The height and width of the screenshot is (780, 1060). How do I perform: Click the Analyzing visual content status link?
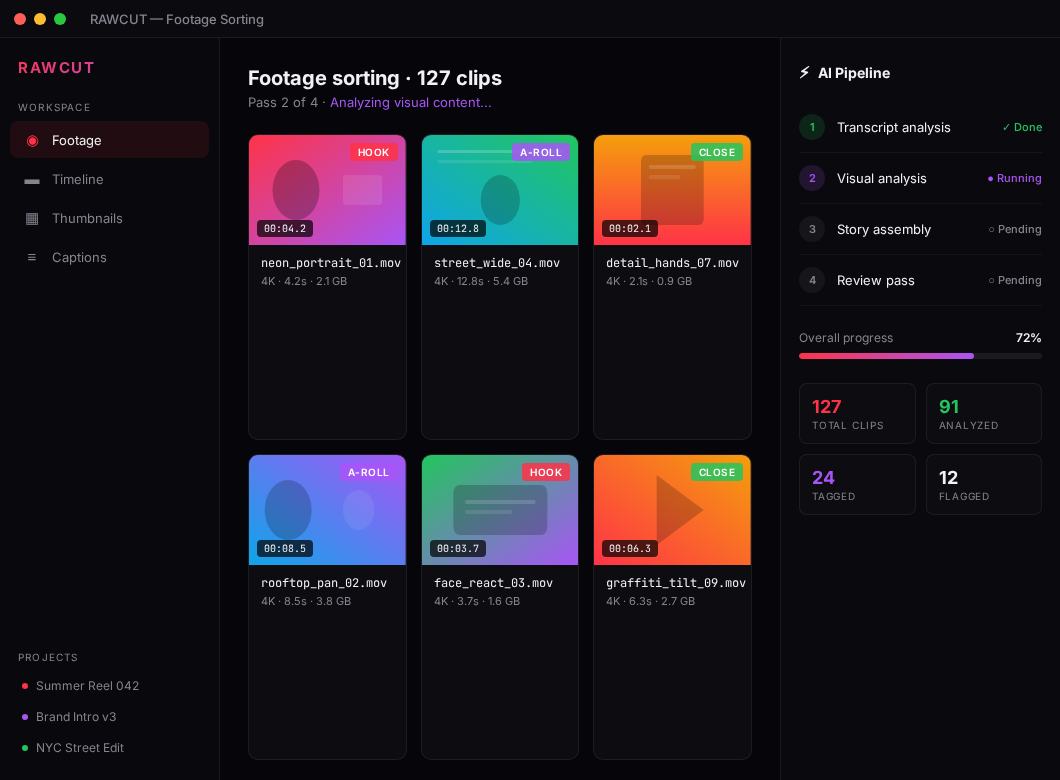coord(411,102)
